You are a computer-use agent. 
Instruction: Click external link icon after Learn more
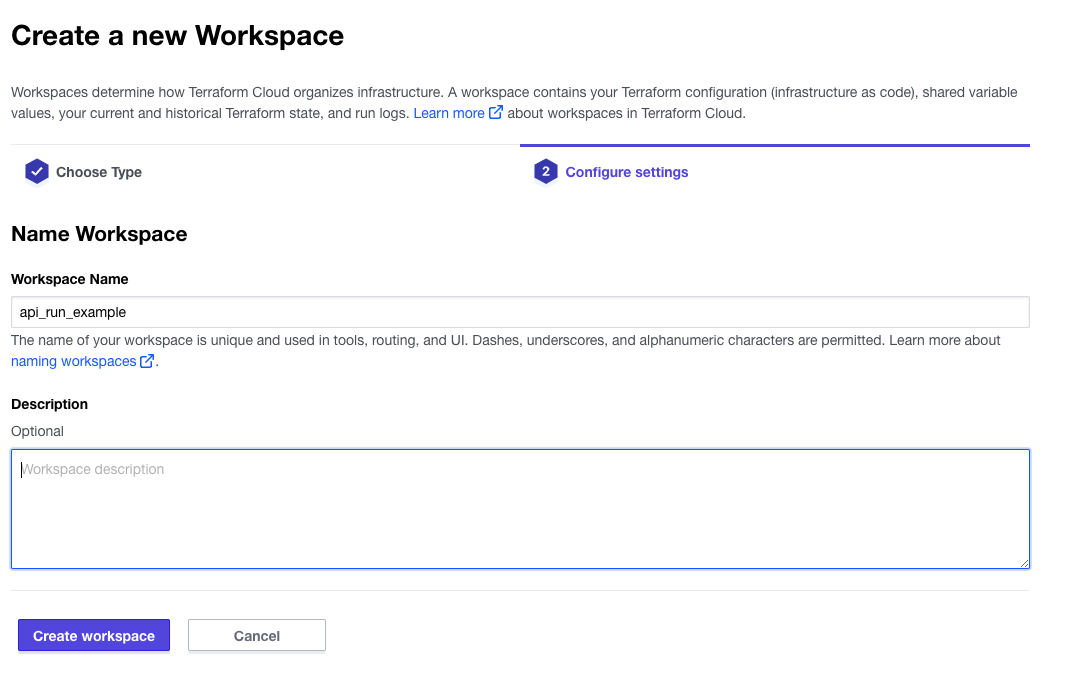click(495, 113)
